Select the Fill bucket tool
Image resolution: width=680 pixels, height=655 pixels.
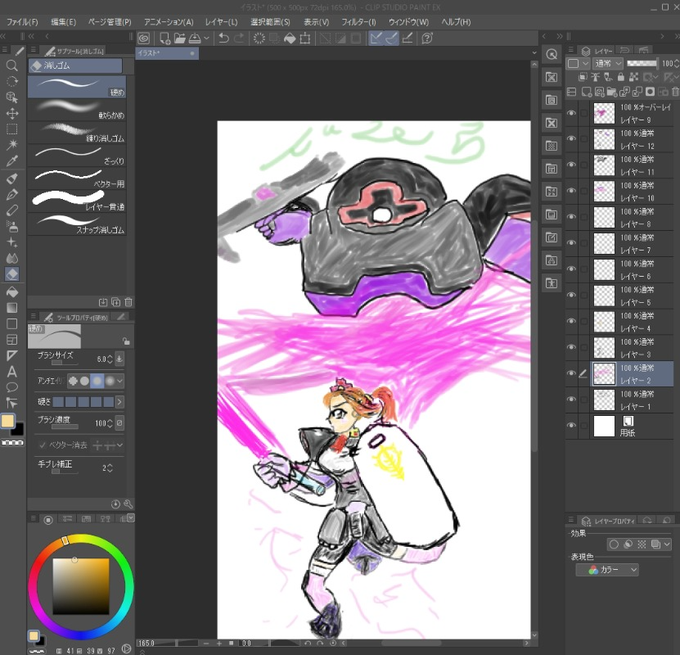click(x=12, y=291)
